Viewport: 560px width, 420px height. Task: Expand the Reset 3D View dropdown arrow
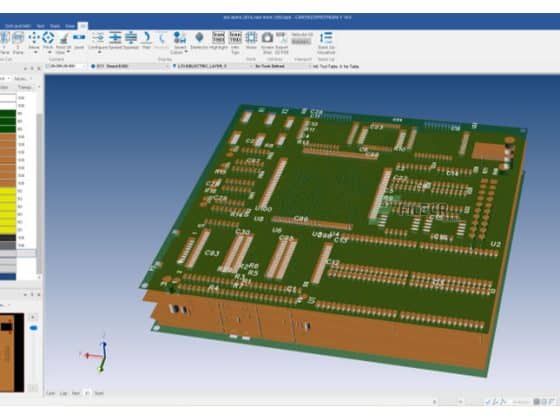[x=68, y=52]
